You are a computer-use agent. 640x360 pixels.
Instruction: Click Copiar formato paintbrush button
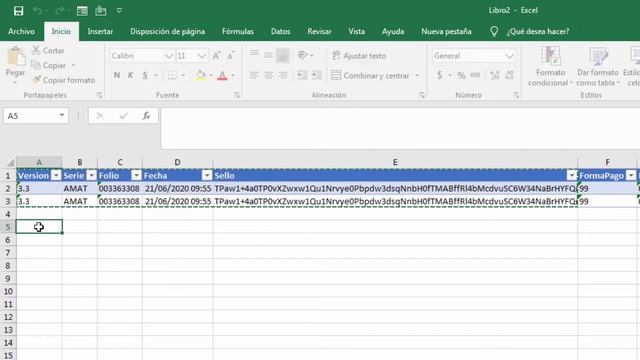click(x=63, y=80)
